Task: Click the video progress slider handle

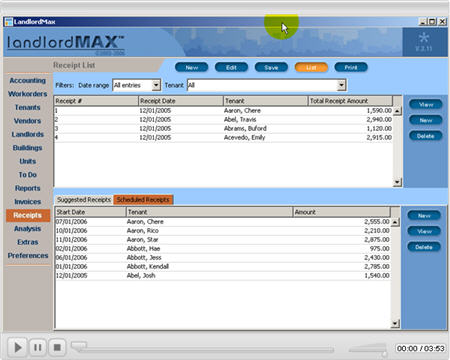Action: pyautogui.click(x=79, y=346)
